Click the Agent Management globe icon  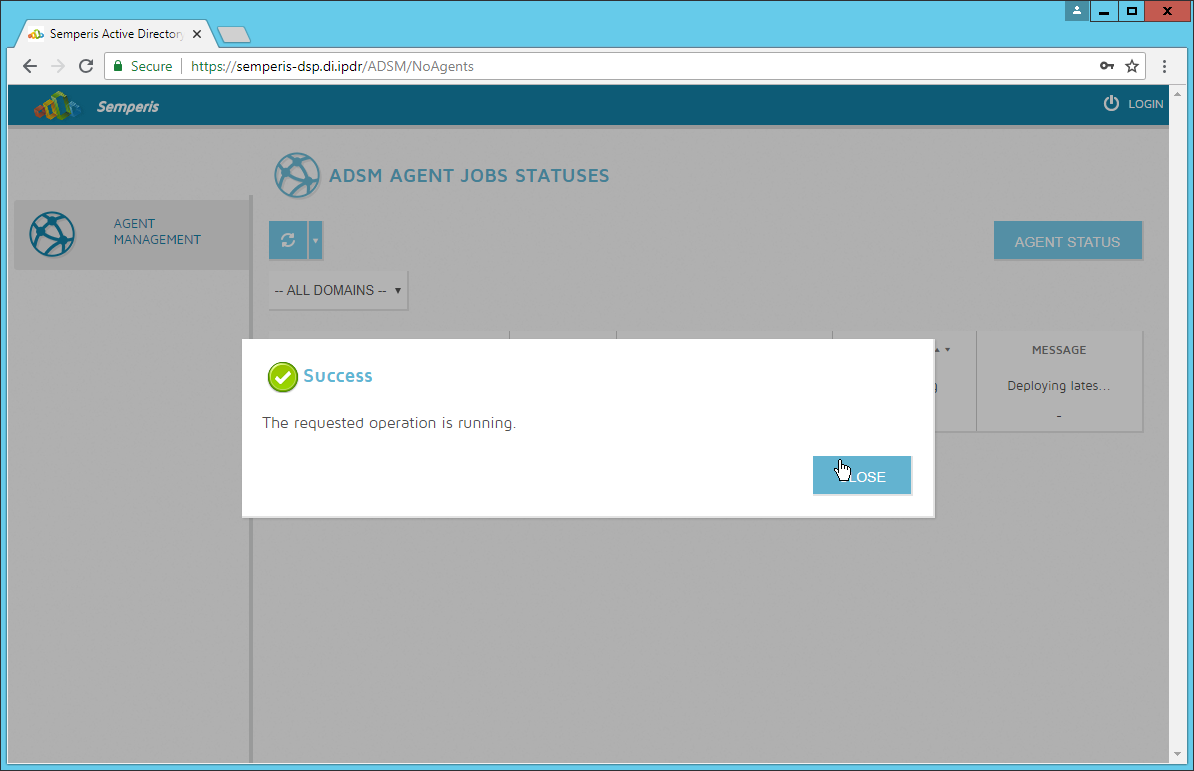[52, 234]
